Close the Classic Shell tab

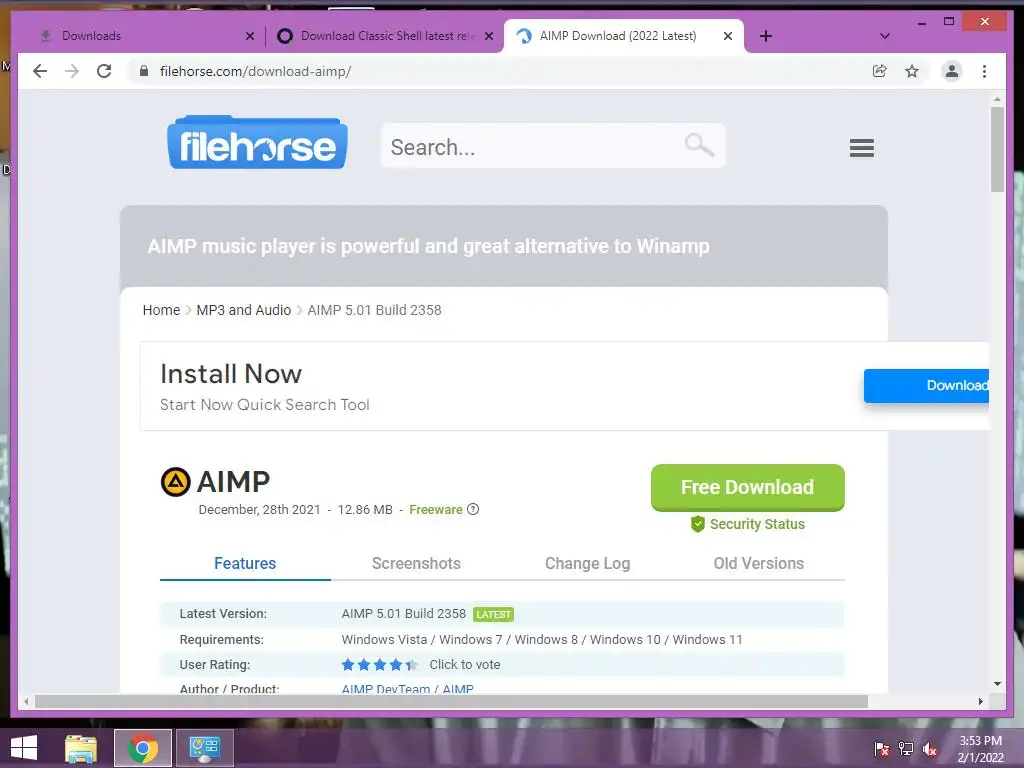(488, 36)
